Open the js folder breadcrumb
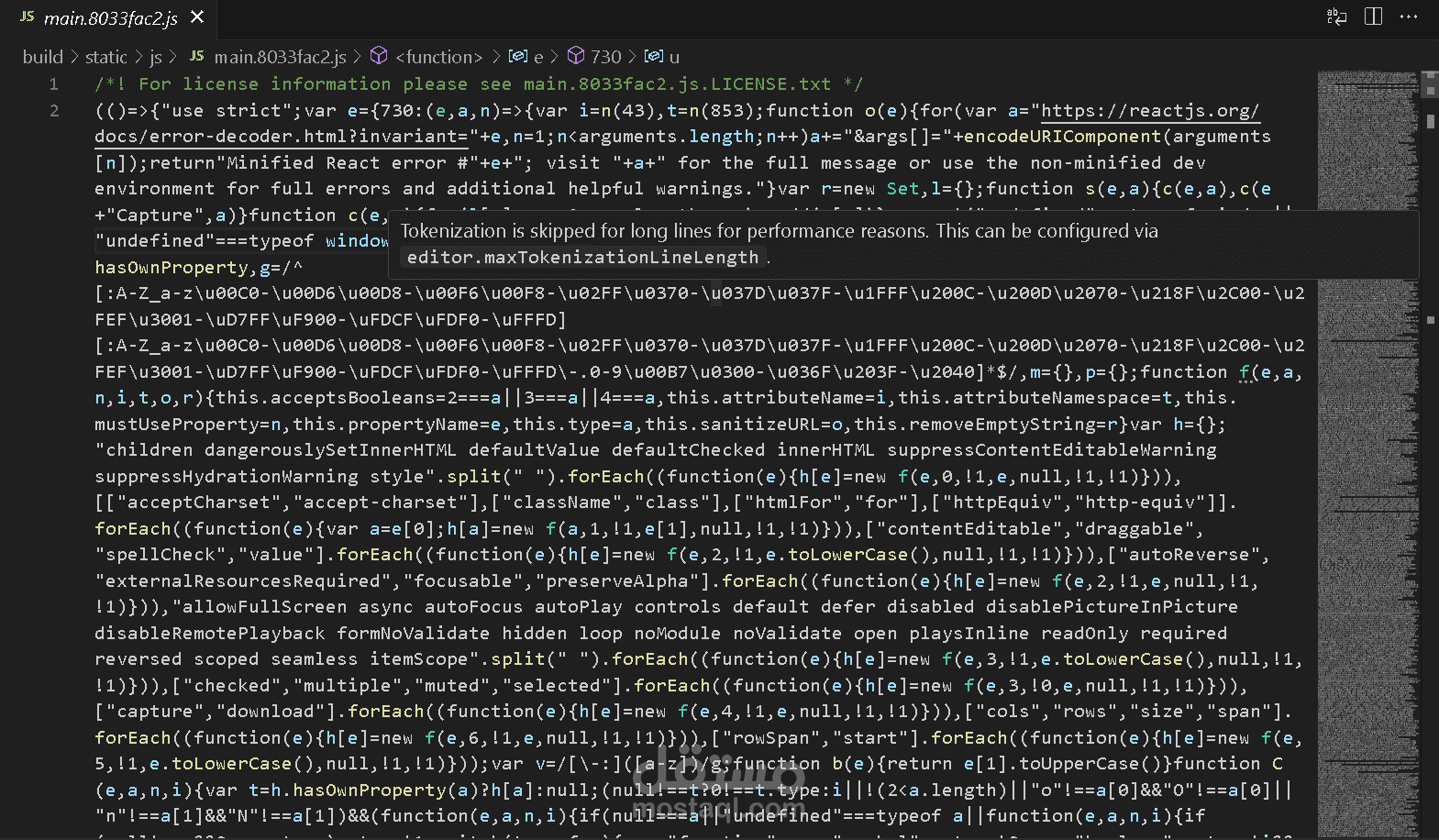The width and height of the screenshot is (1439, 840). click(156, 57)
